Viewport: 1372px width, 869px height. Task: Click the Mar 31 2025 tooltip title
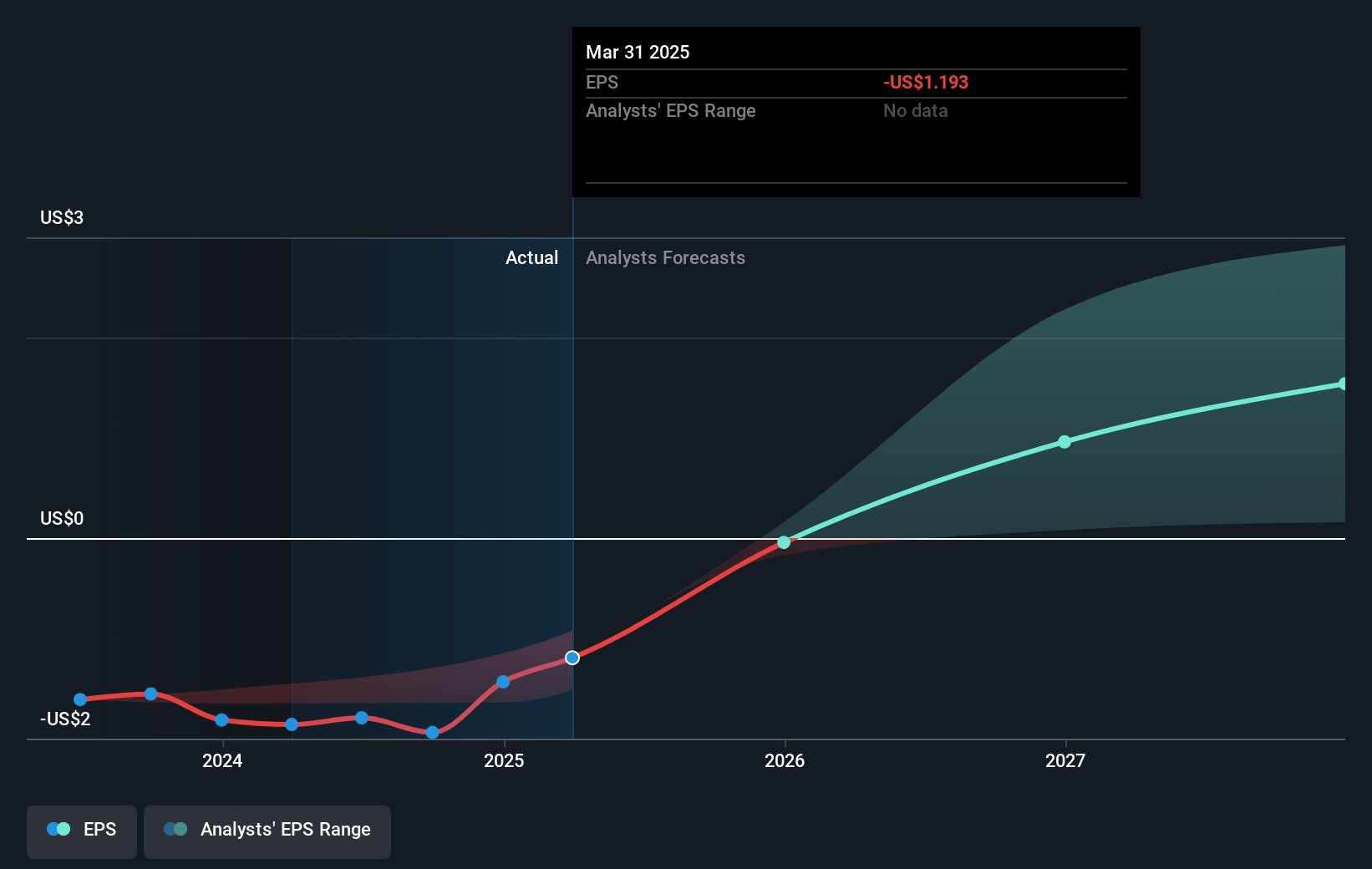(x=638, y=52)
